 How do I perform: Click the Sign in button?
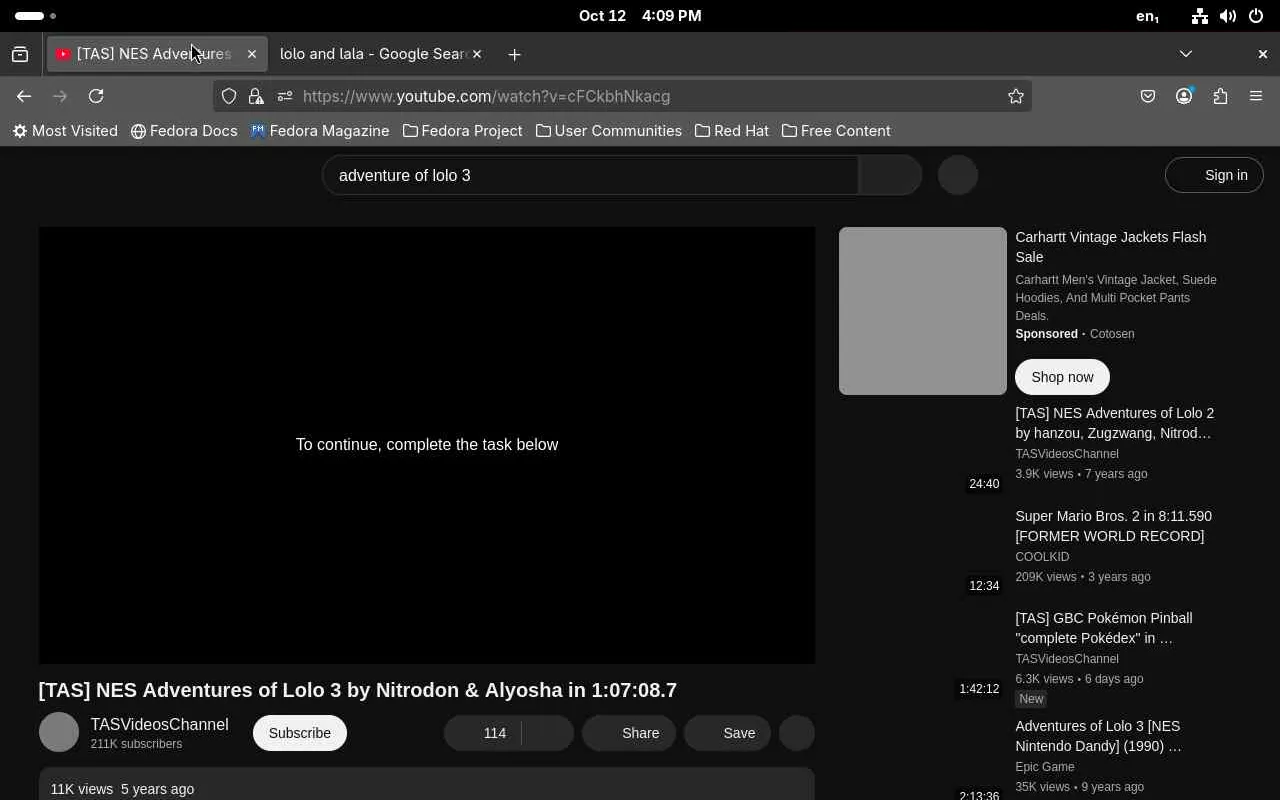pos(1214,175)
